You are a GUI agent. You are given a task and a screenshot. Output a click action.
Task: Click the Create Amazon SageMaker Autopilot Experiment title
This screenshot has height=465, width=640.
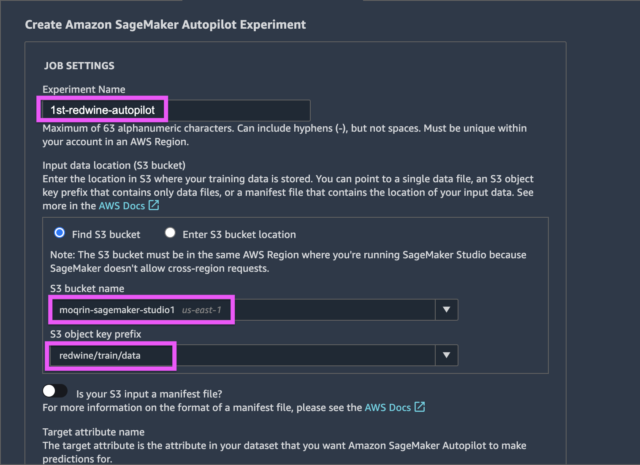(x=165, y=24)
